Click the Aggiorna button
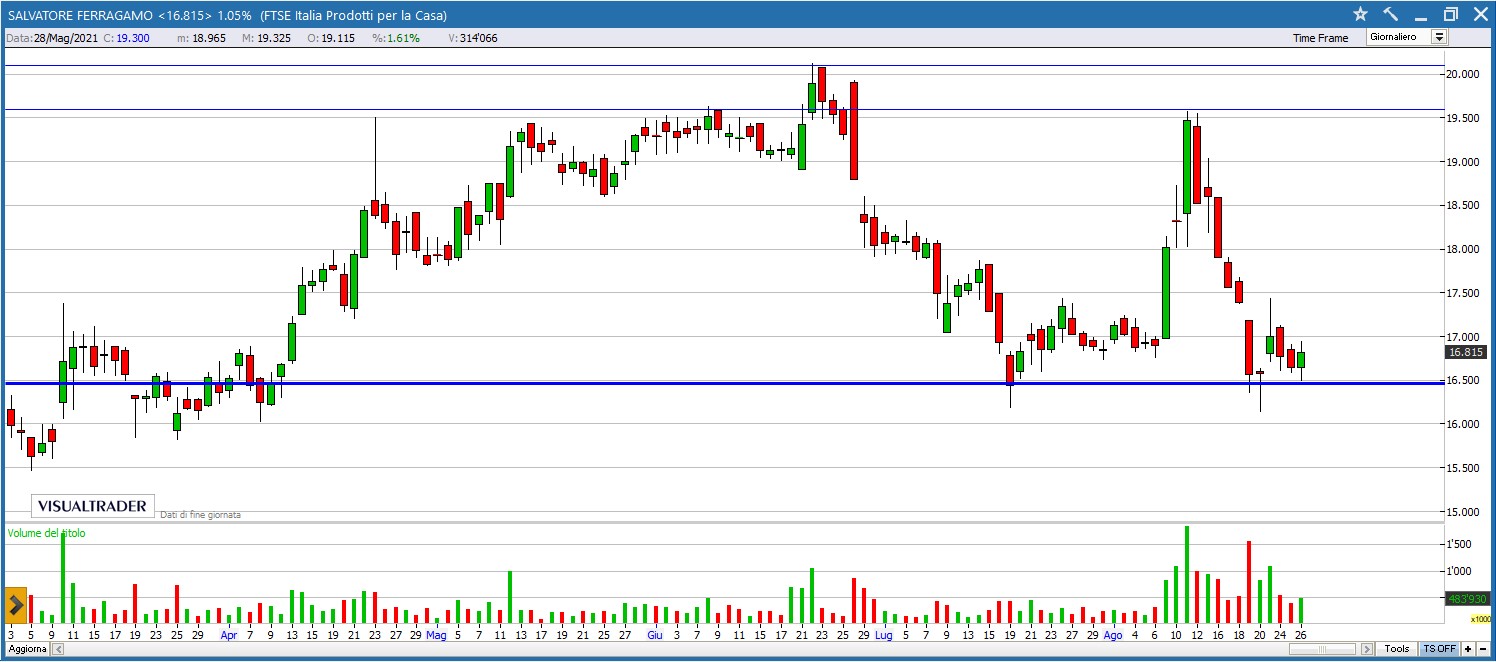Screen dimensions: 1496x662 [26, 649]
